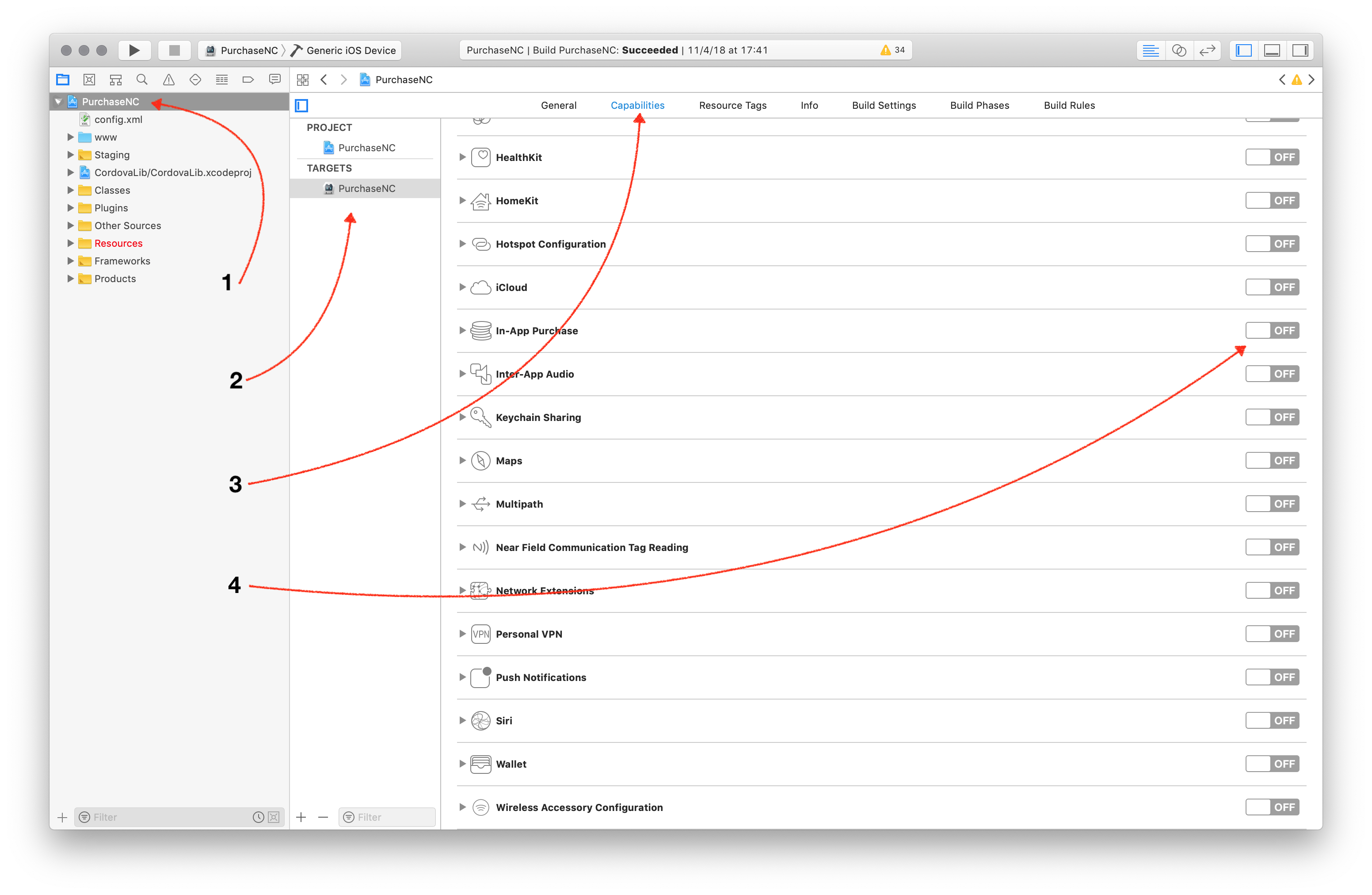Enable the Keychain Sharing switch

(x=1272, y=417)
